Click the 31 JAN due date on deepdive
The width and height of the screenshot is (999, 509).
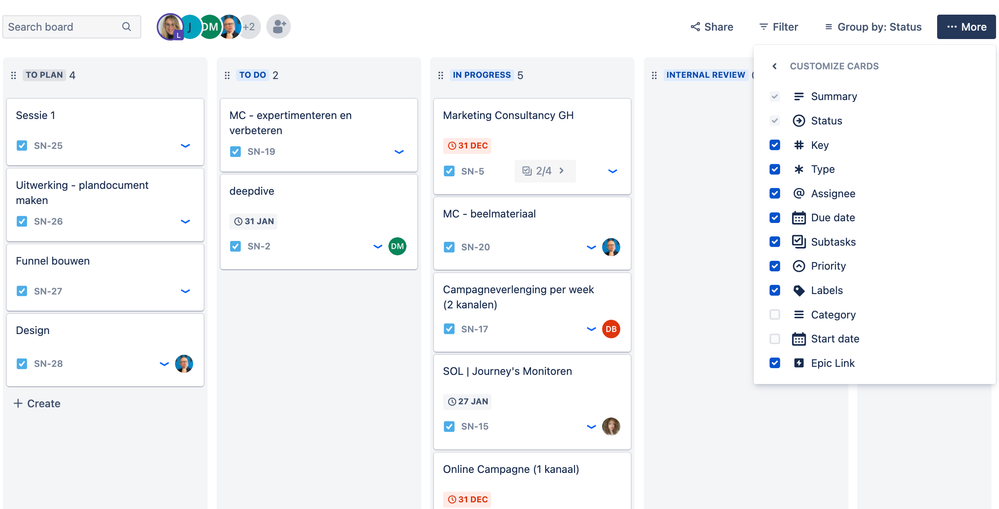click(x=254, y=221)
